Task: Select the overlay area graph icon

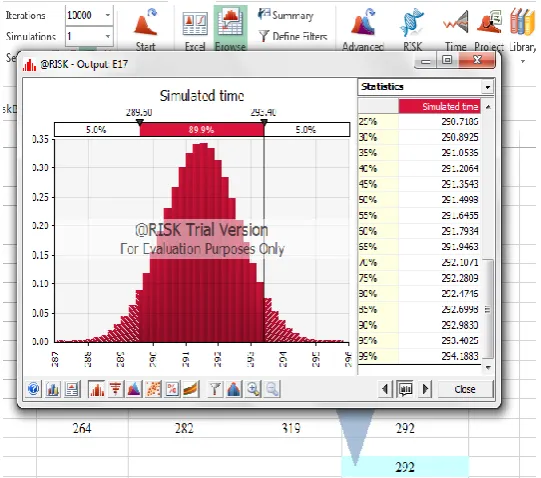Action: pyautogui.click(x=134, y=389)
